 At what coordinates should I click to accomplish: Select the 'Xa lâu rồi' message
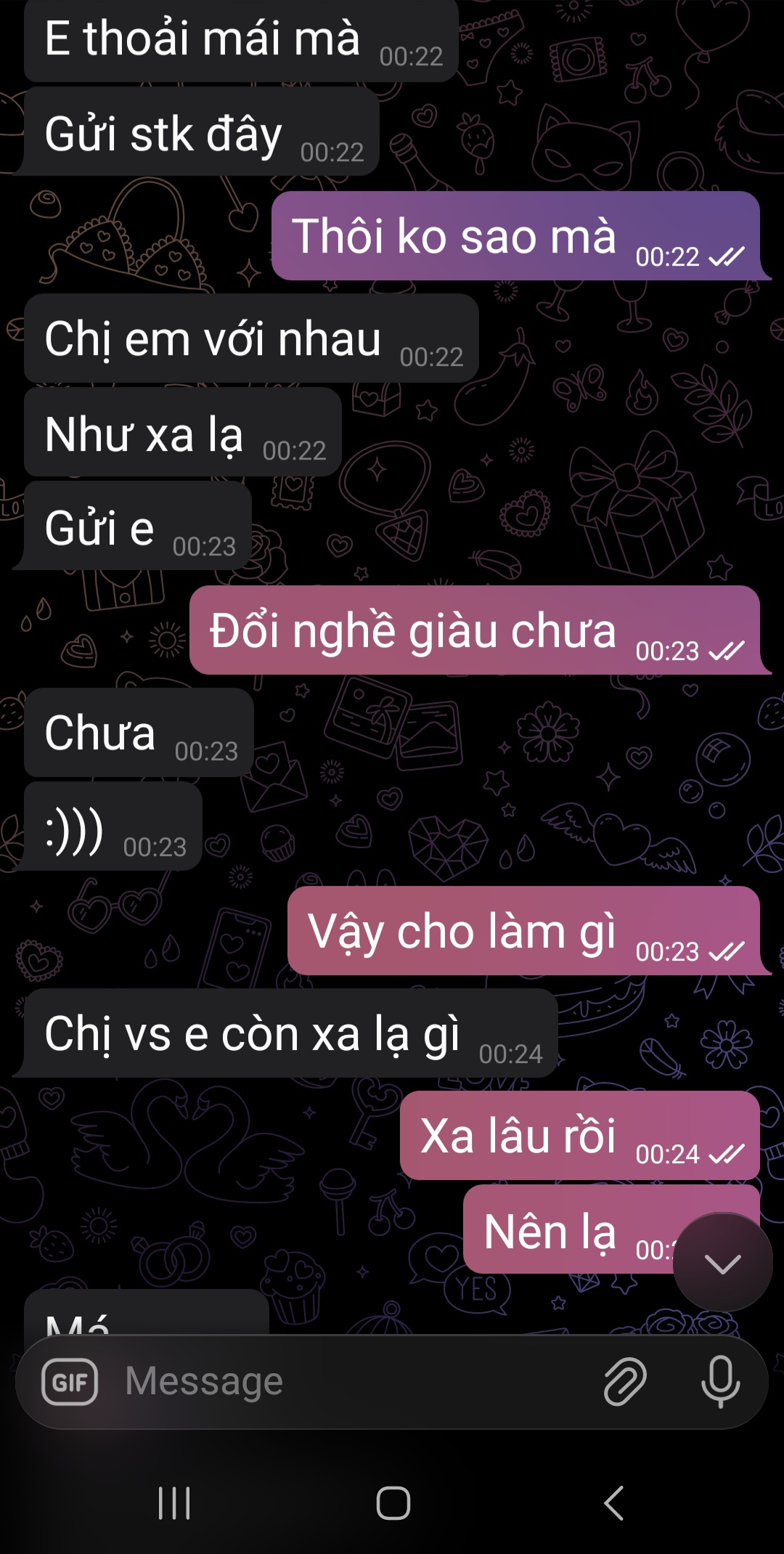click(x=579, y=1135)
